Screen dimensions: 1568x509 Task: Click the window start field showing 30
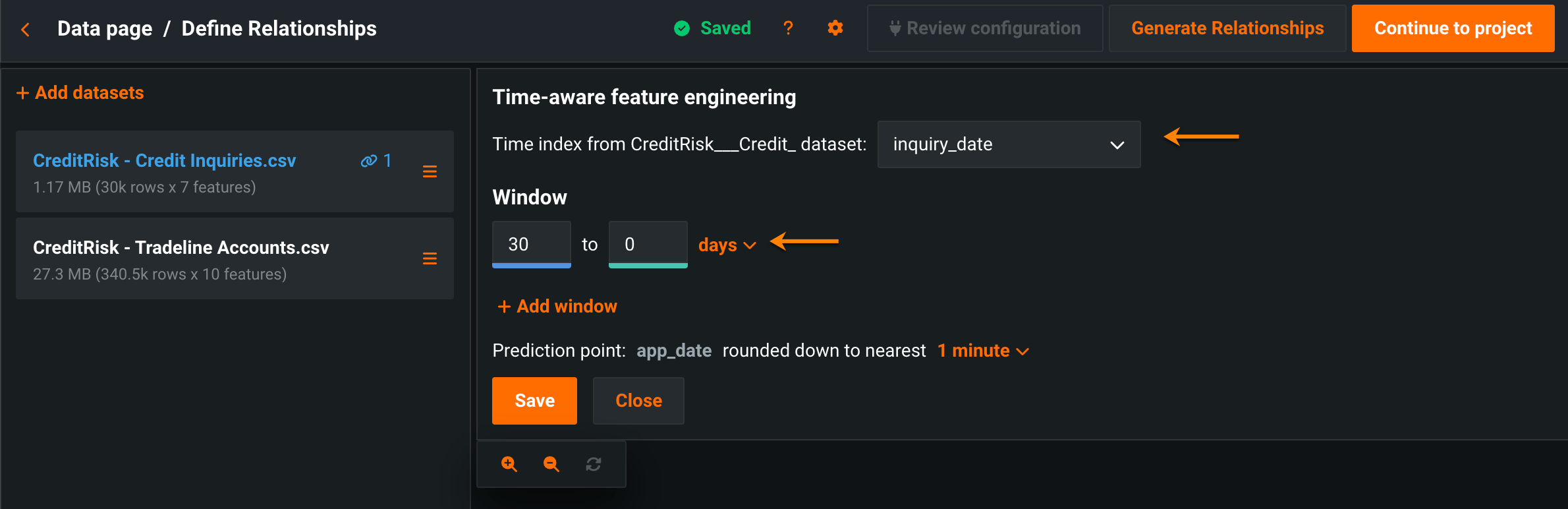pyautogui.click(x=531, y=245)
